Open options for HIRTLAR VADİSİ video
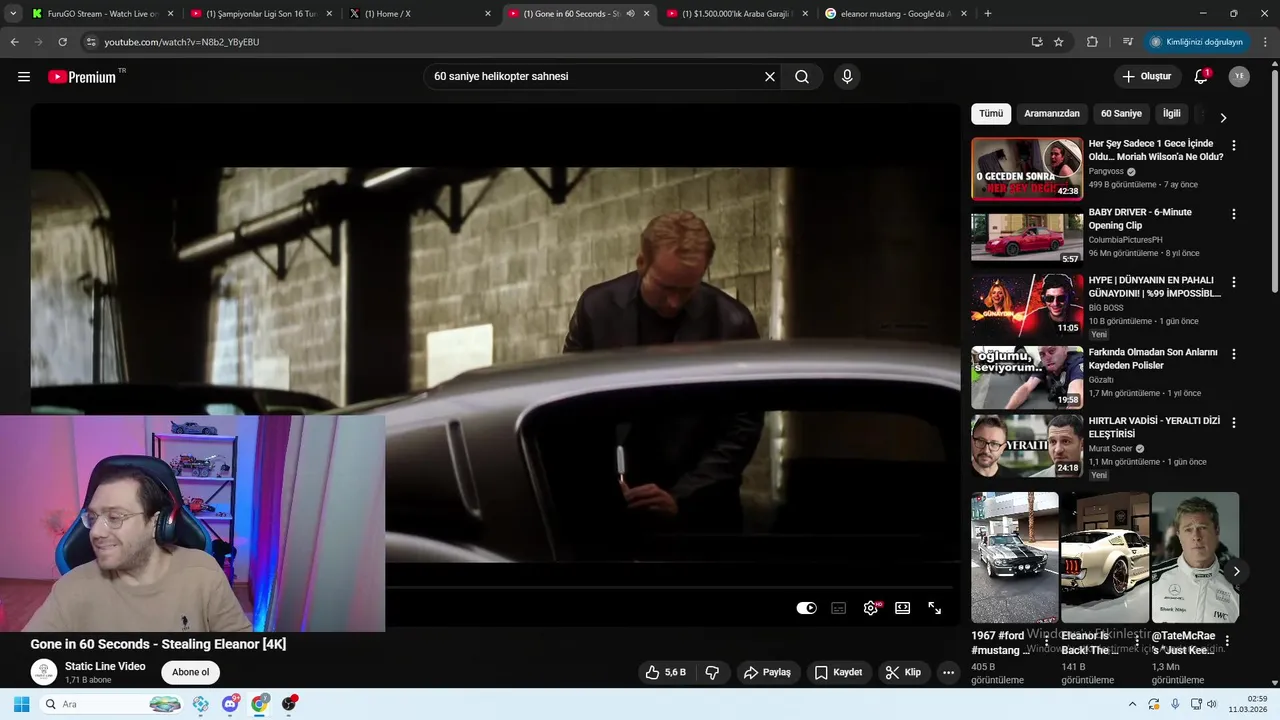Image resolution: width=1280 pixels, height=720 pixels. point(1233,423)
